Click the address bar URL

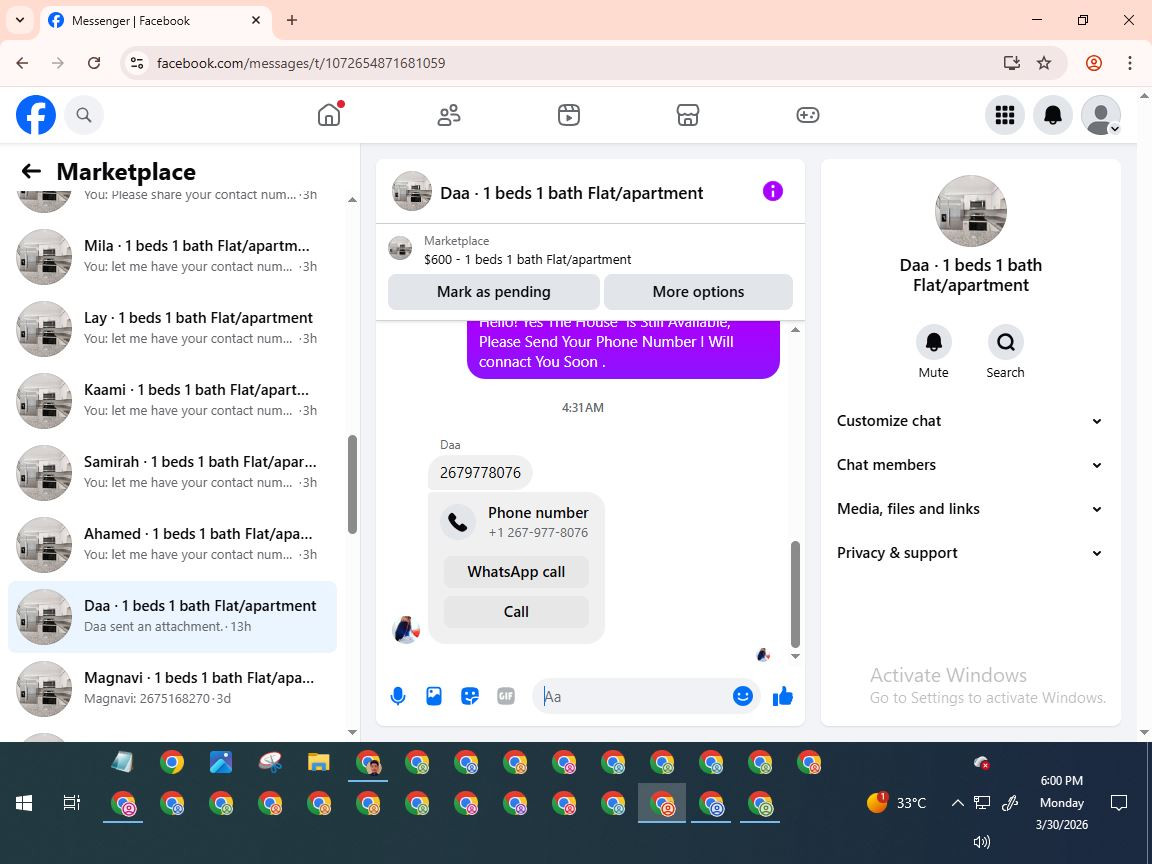point(301,63)
